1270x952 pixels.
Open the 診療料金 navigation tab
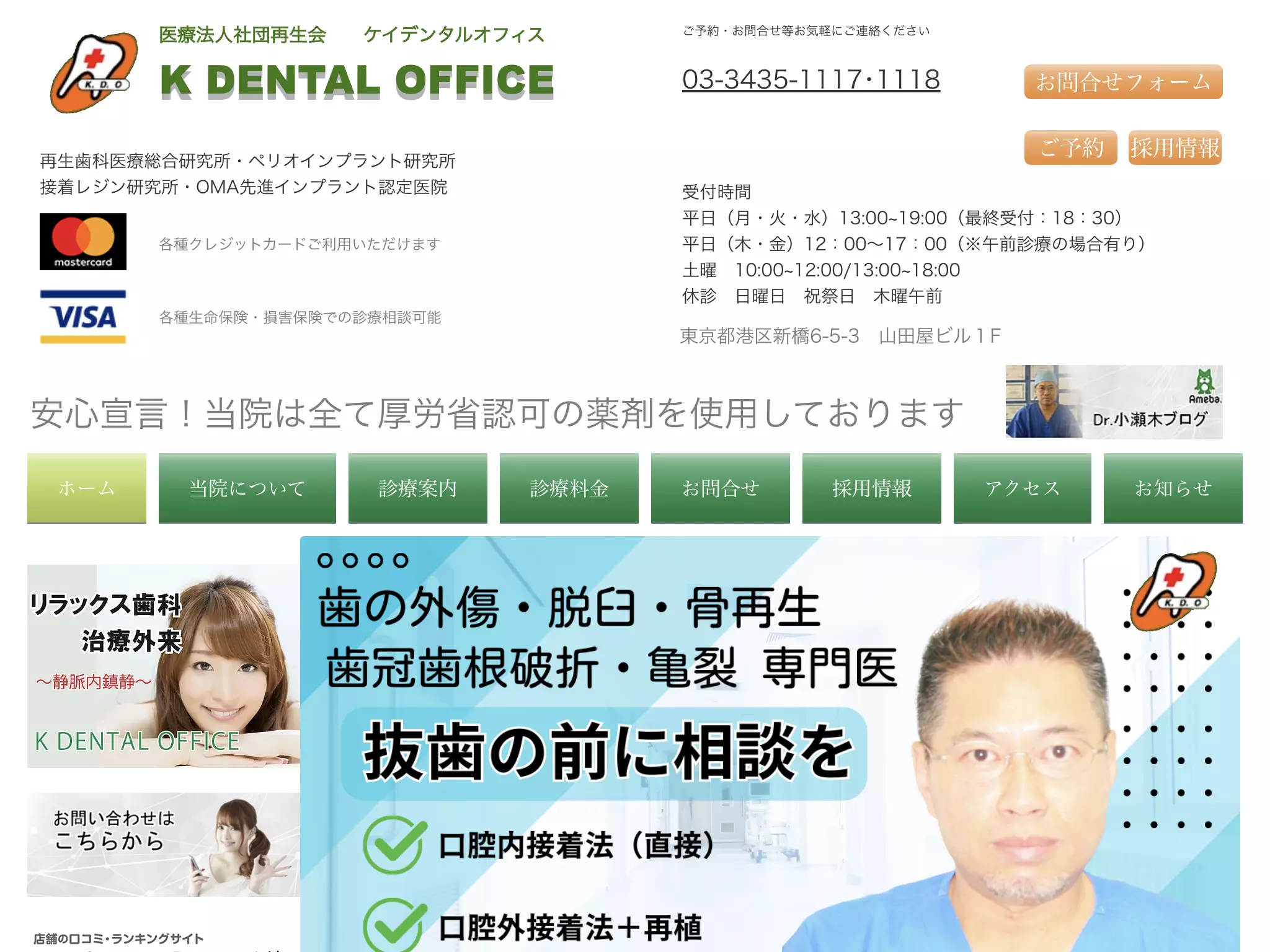(x=569, y=488)
